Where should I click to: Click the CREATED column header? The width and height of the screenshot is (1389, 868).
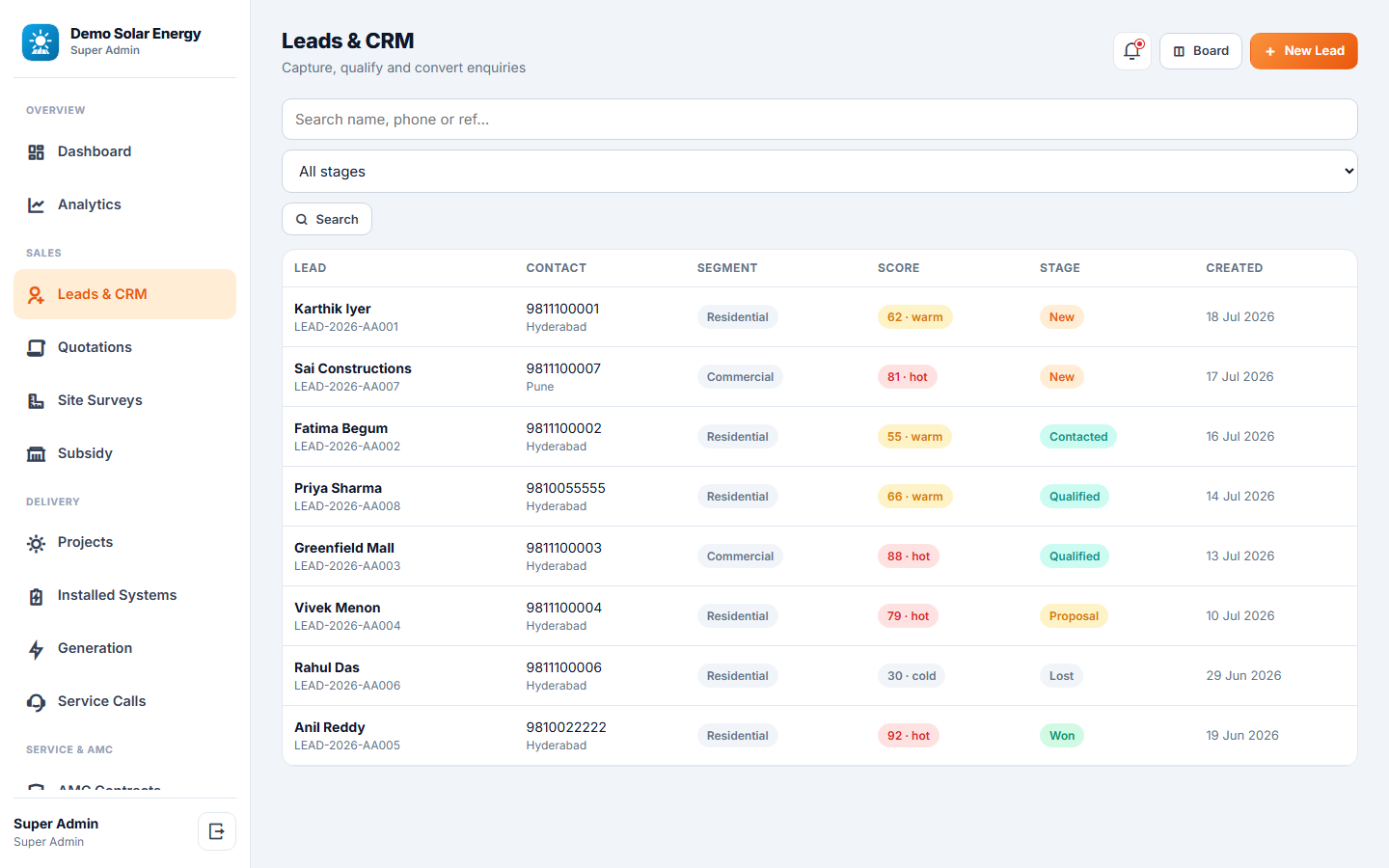(1234, 268)
